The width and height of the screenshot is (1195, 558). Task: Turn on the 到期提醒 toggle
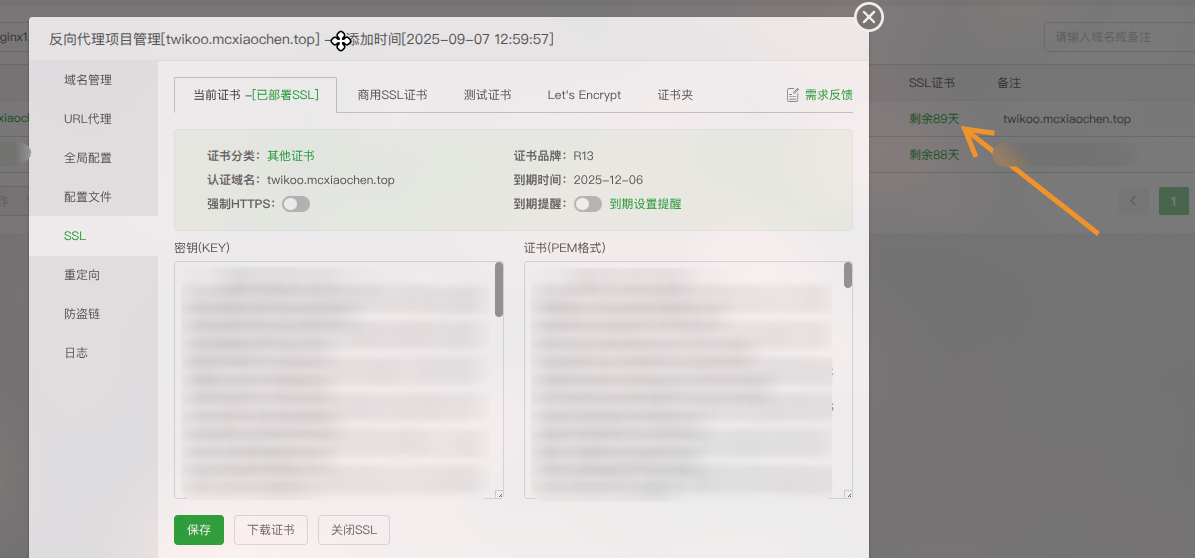tap(588, 204)
